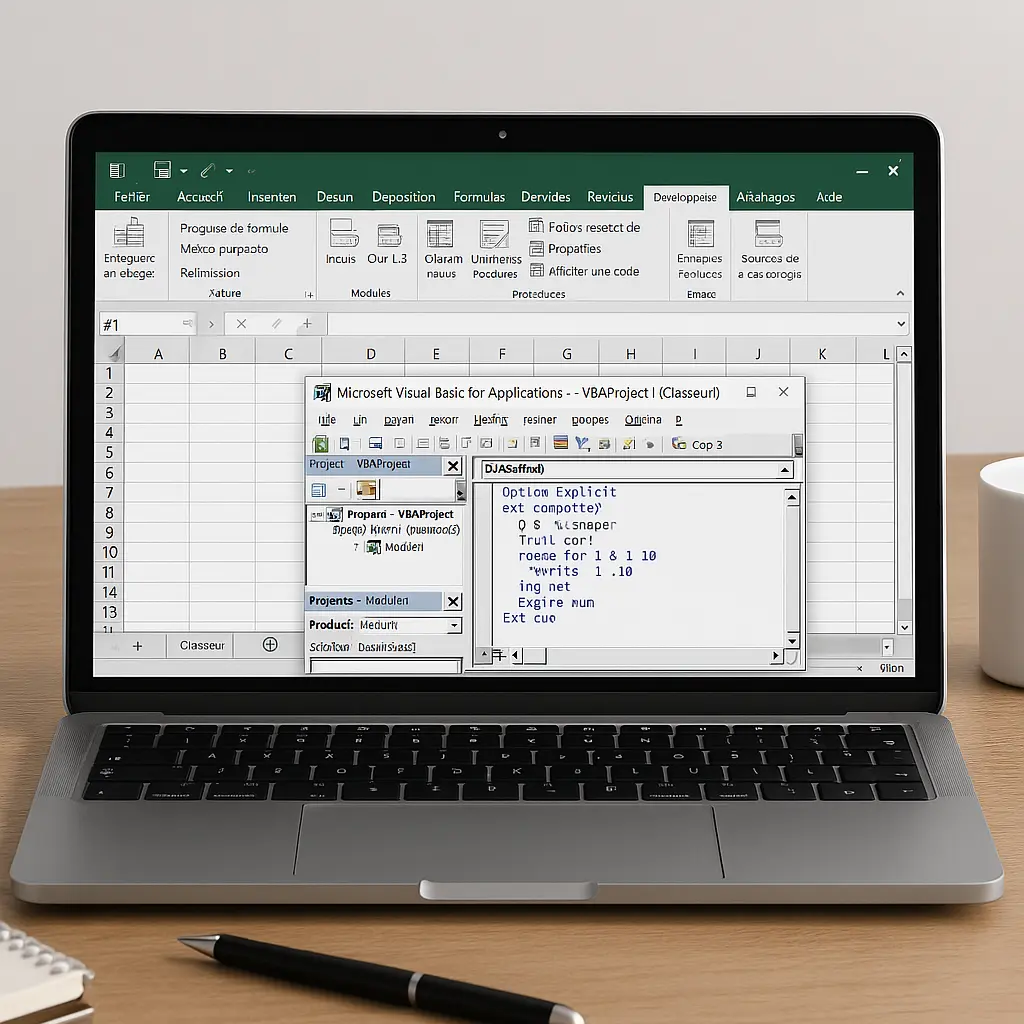
Task: Open the pen icon dropdown arrow in title bar
Action: click(229, 171)
